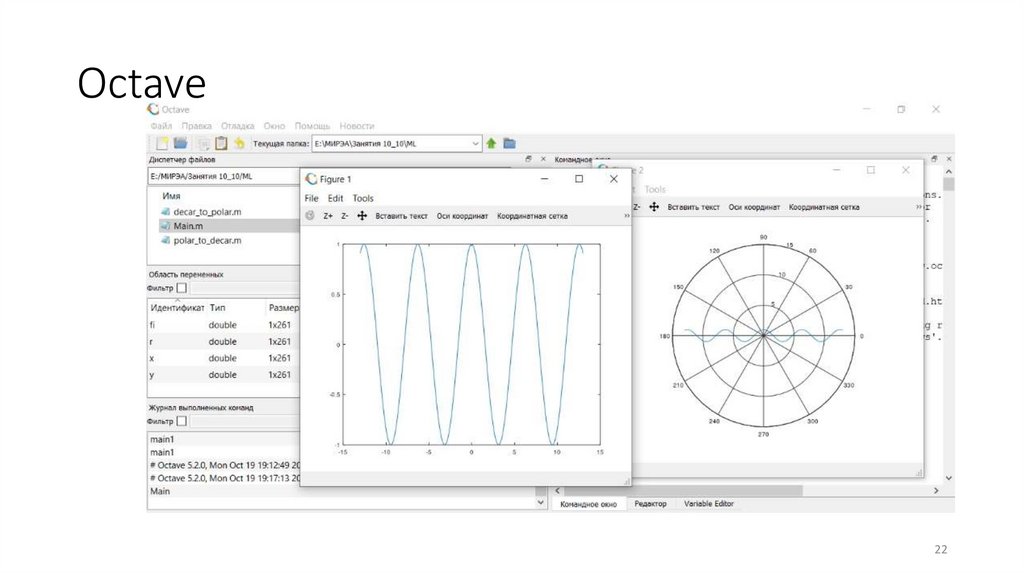Expand the Текущая папка path dropdown
This screenshot has width=1024, height=574.
coord(475,144)
